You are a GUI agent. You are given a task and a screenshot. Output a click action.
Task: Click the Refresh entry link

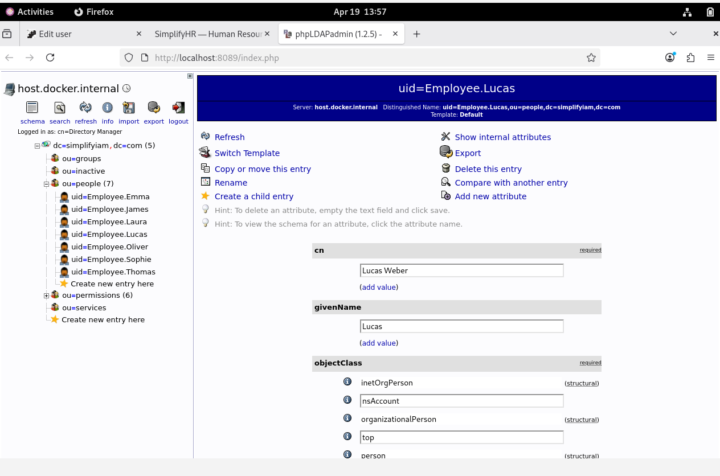(229, 137)
